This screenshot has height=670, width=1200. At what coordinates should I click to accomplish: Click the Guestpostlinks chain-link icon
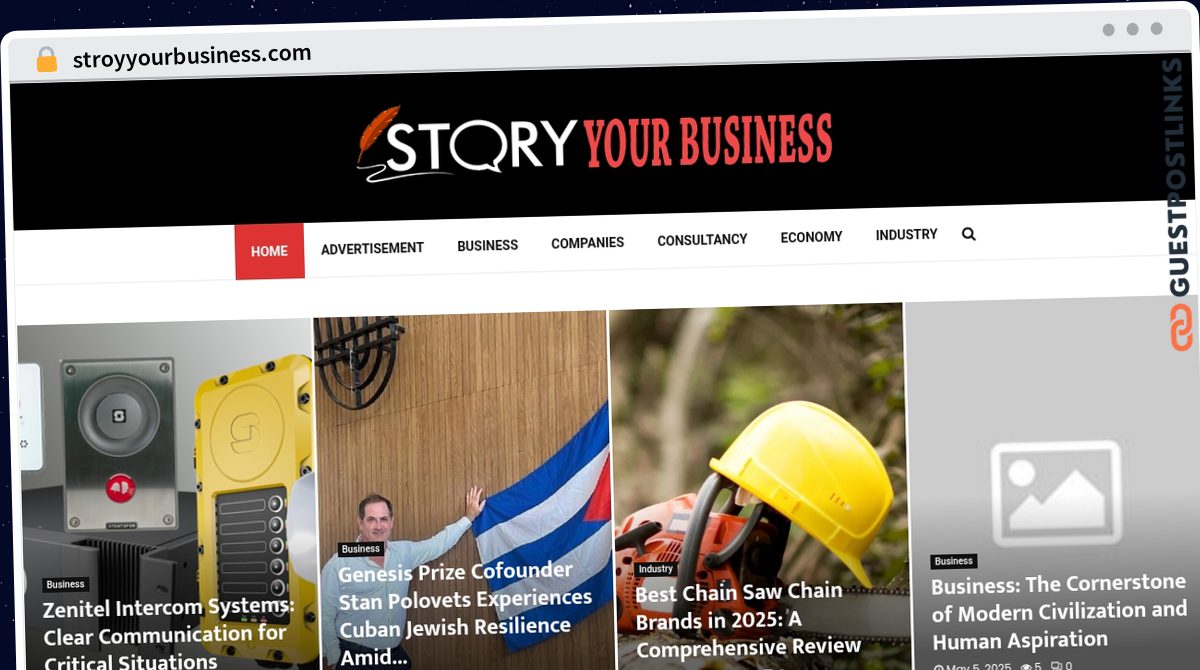(x=1181, y=326)
